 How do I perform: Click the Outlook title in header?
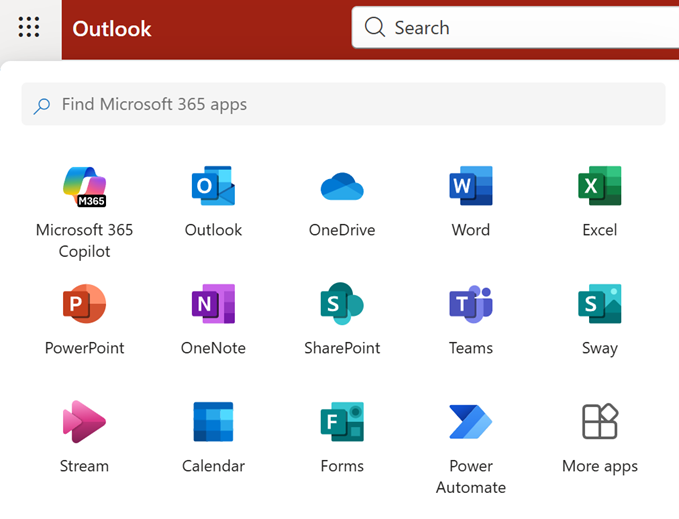[x=112, y=29]
